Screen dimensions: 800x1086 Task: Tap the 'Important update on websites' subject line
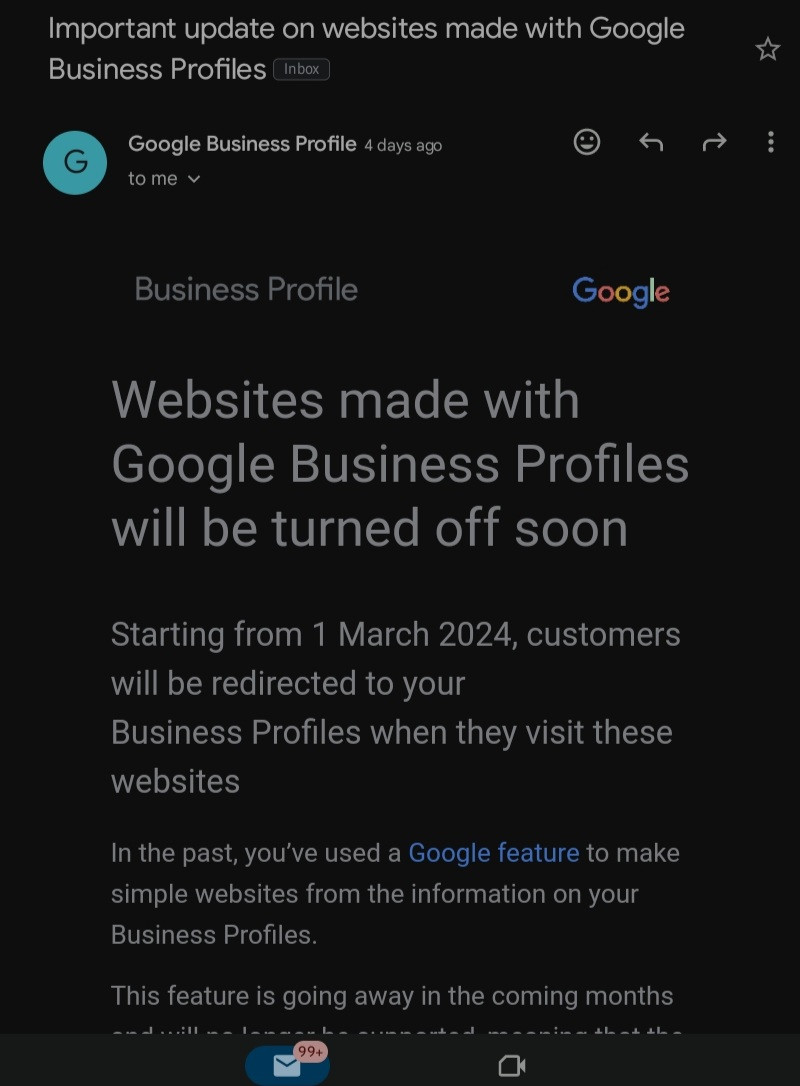366,29
